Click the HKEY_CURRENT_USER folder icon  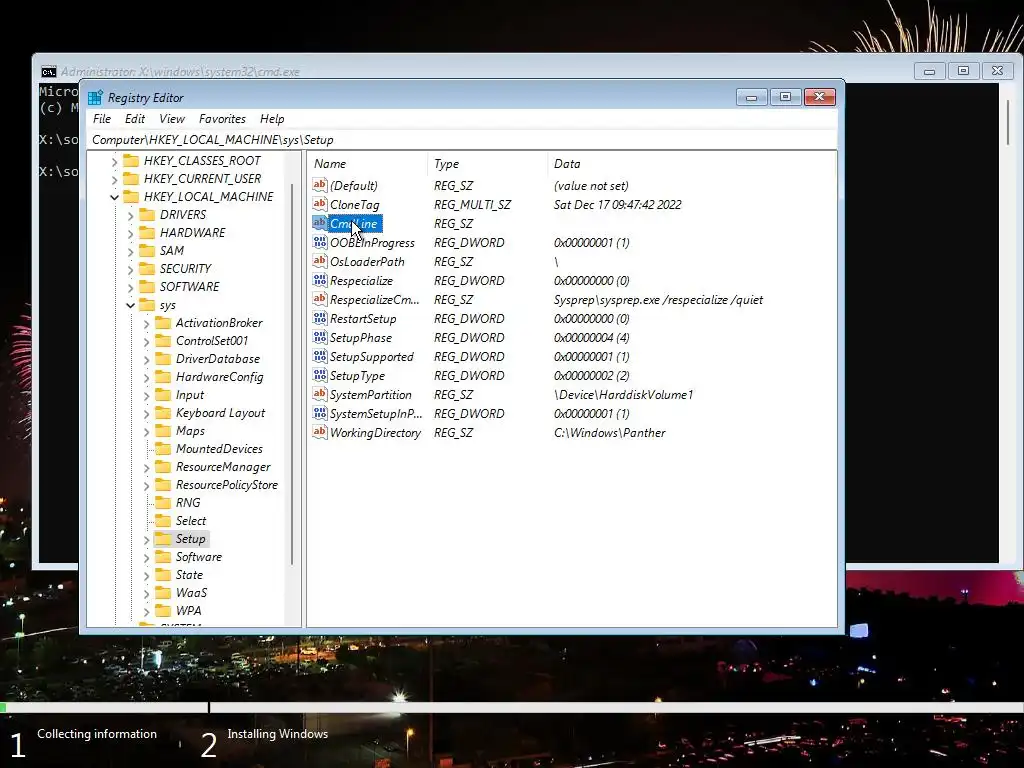pyautogui.click(x=131, y=178)
